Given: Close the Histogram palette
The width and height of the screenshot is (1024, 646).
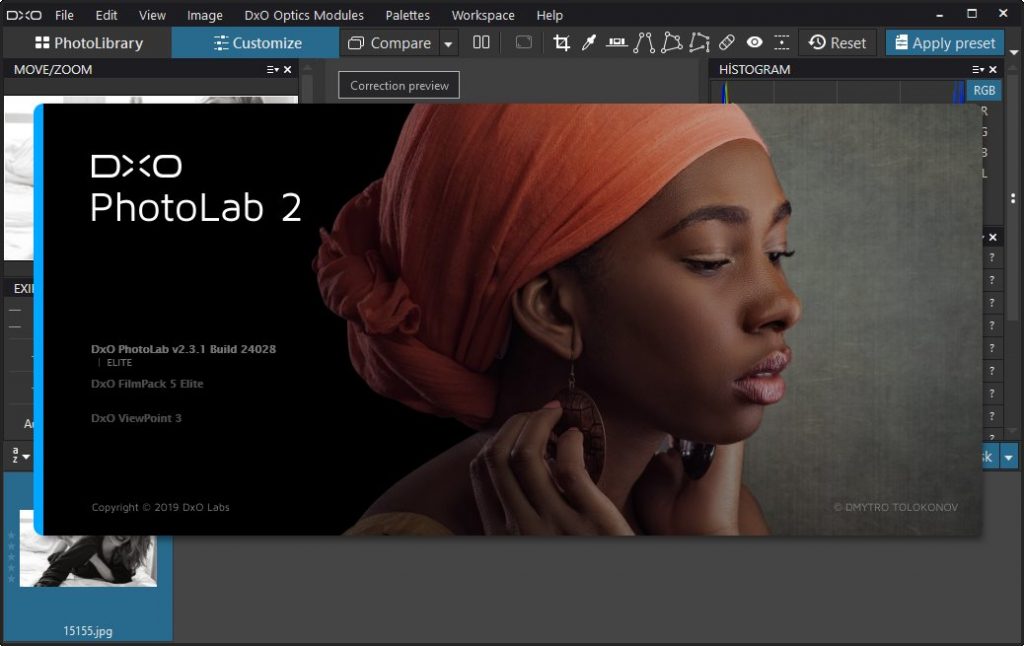Looking at the screenshot, I should [x=993, y=70].
